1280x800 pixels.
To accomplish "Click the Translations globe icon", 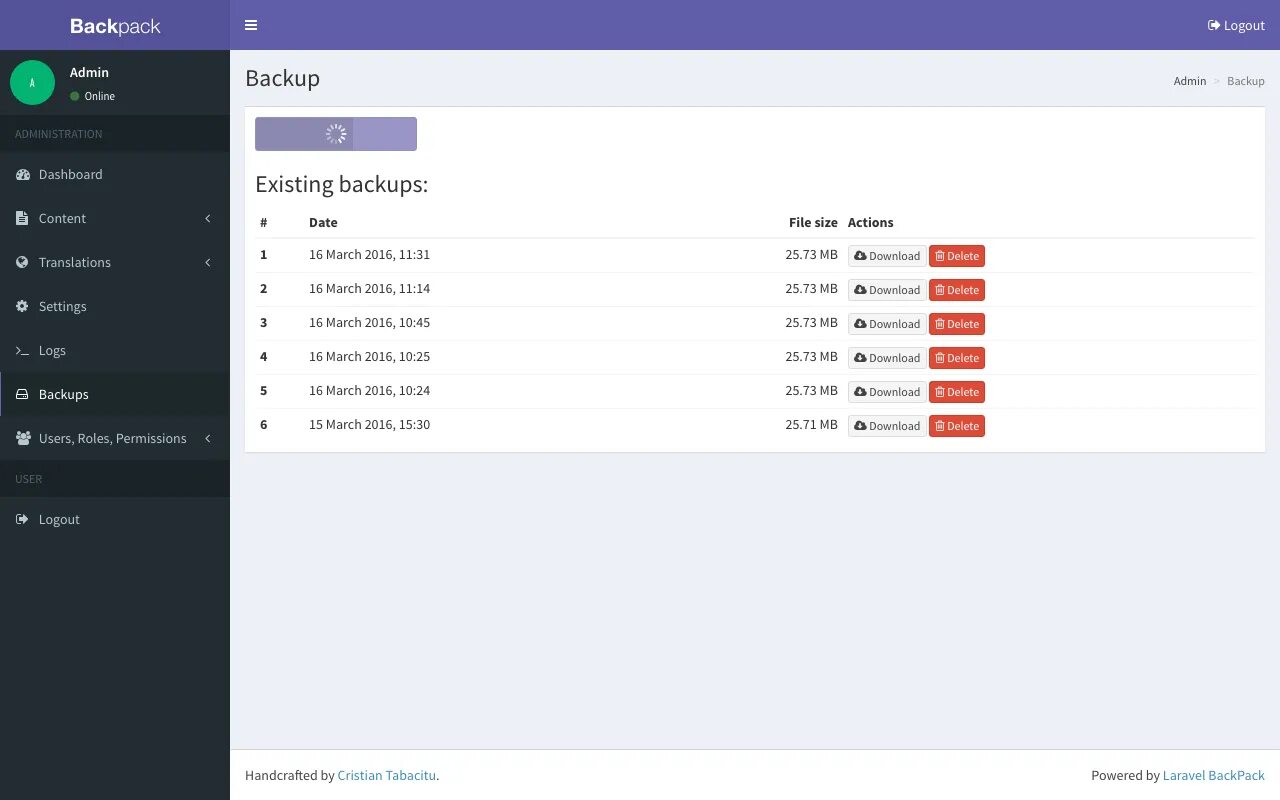I will [22, 262].
